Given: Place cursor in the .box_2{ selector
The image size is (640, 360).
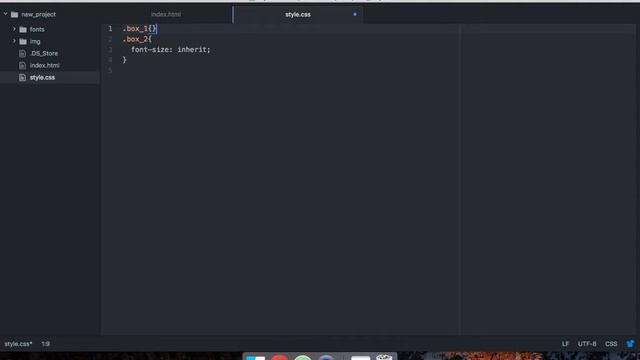Looking at the screenshot, I should (x=137, y=39).
